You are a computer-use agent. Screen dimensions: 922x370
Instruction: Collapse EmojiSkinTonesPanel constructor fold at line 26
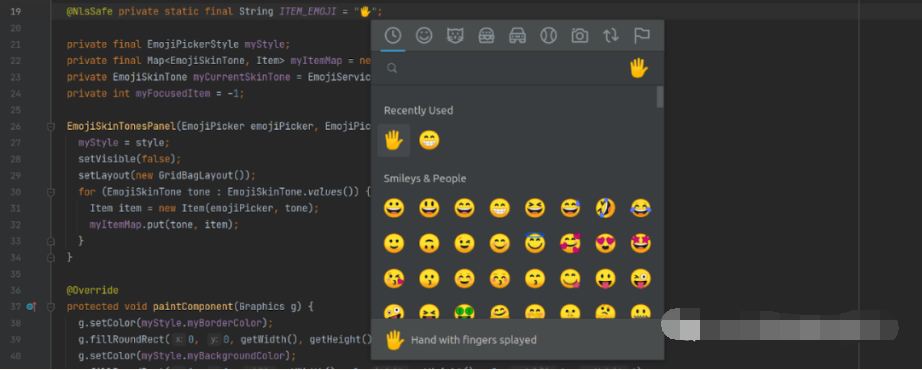[51, 126]
